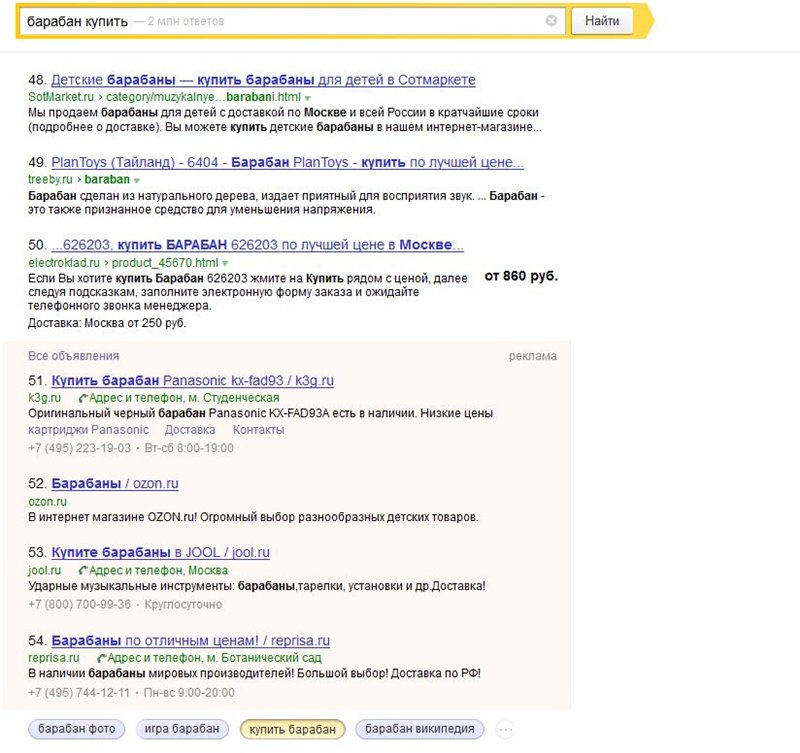Click the от 860 руб. price
This screenshot has width=800, height=753.
521,276
